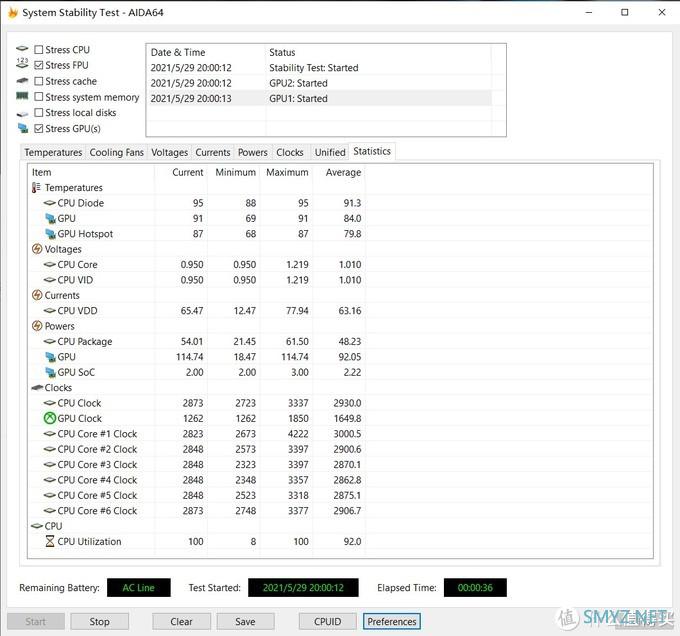680x636 pixels.
Task: Select the Statistics tab
Action: click(372, 151)
